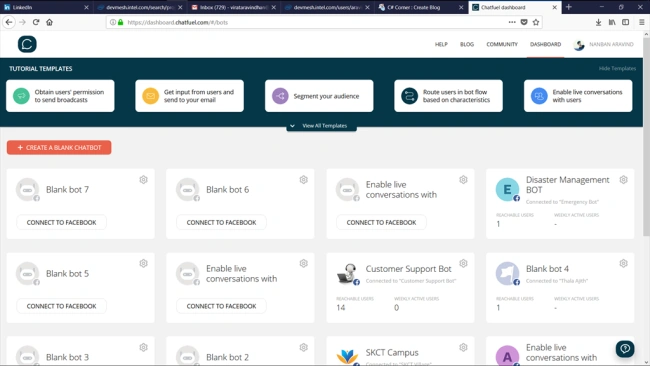The width and height of the screenshot is (650, 366).
Task: Open COMMUNITY in the top navigation
Action: pyautogui.click(x=502, y=44)
